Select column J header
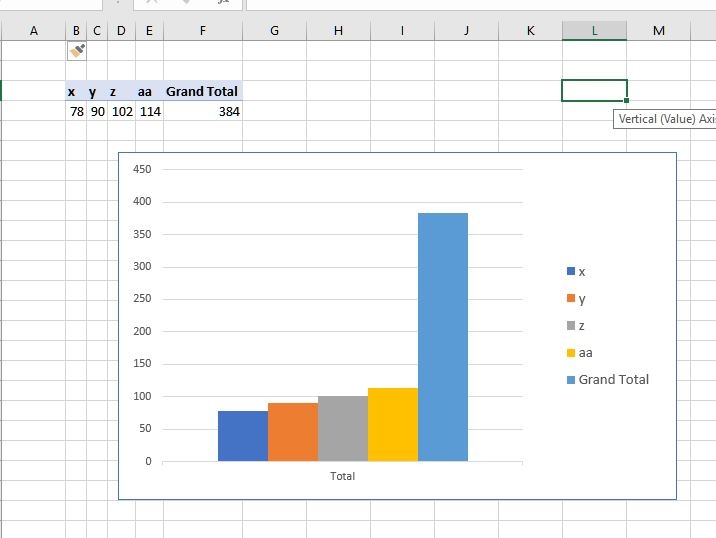The width and height of the screenshot is (716, 538). [x=466, y=31]
